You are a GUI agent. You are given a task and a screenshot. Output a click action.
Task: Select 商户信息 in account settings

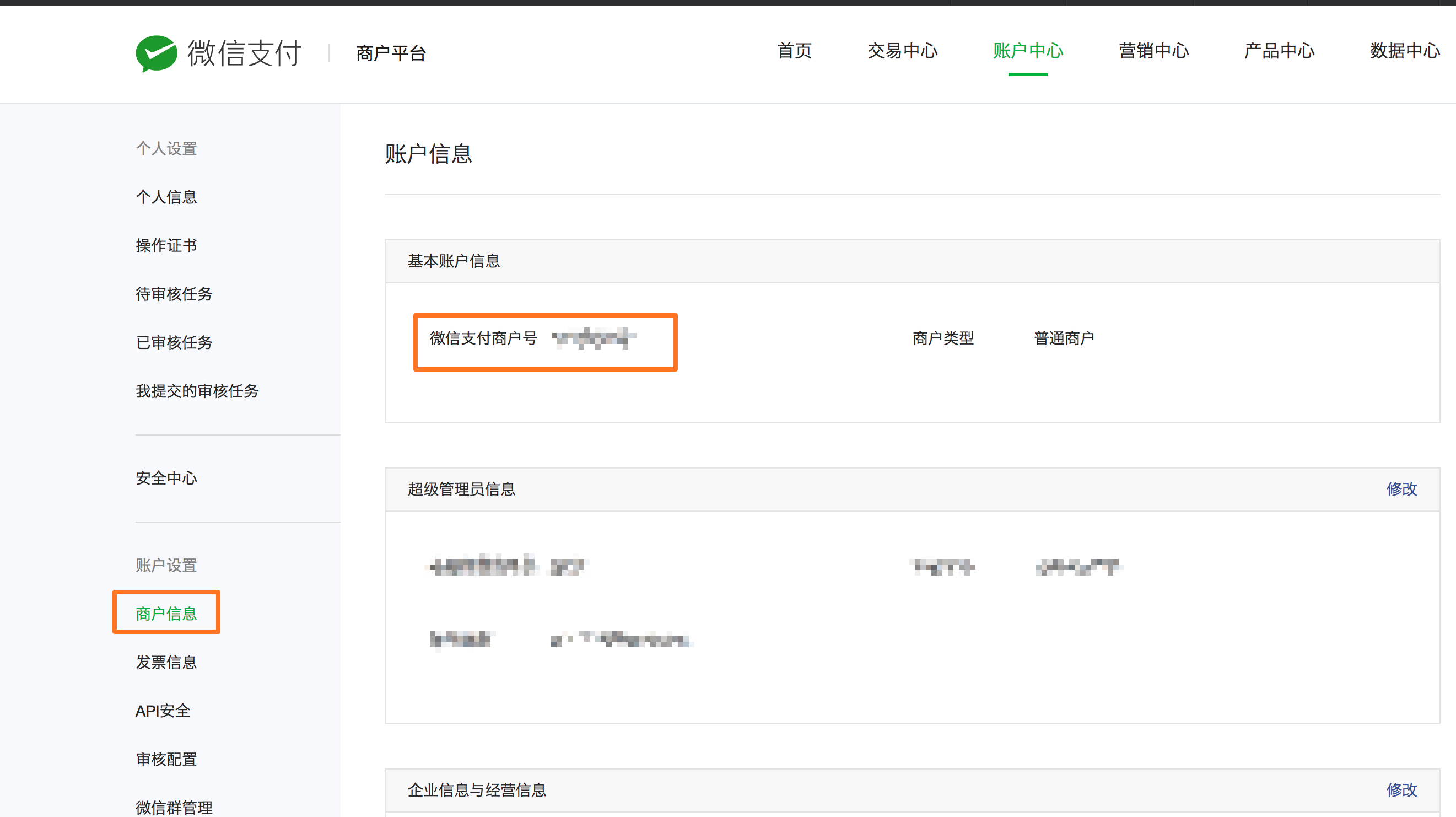(166, 614)
